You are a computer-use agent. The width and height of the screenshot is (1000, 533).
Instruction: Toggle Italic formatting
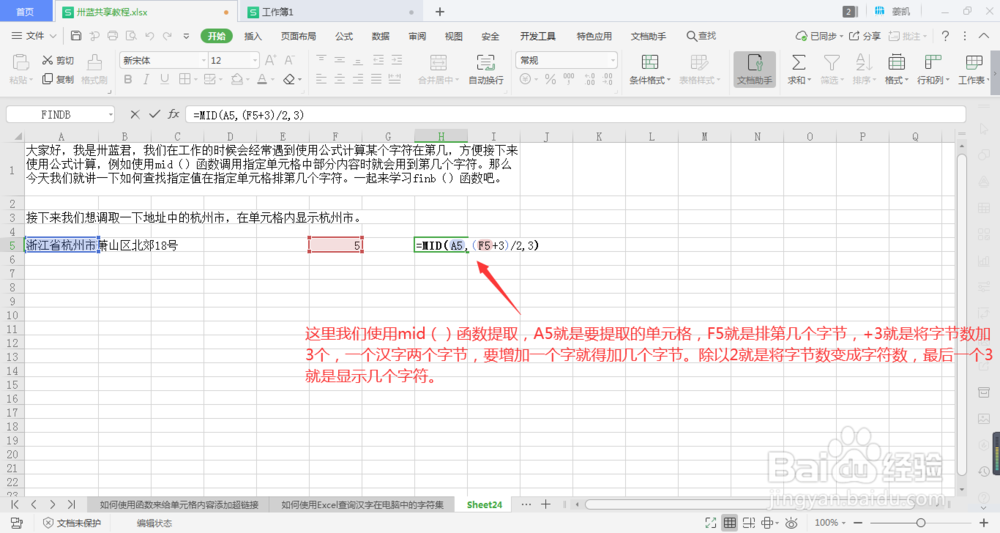click(146, 79)
